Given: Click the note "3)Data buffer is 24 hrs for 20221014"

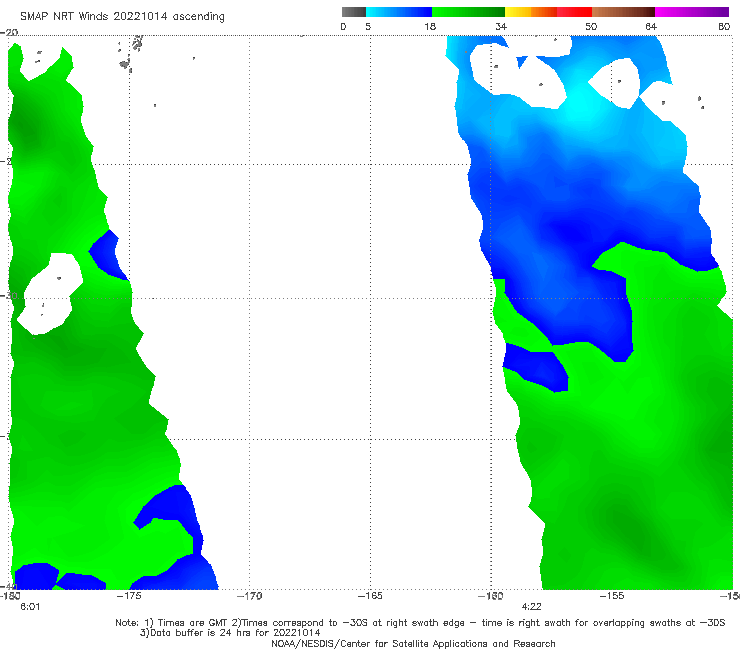Looking at the screenshot, I should (x=230, y=633).
